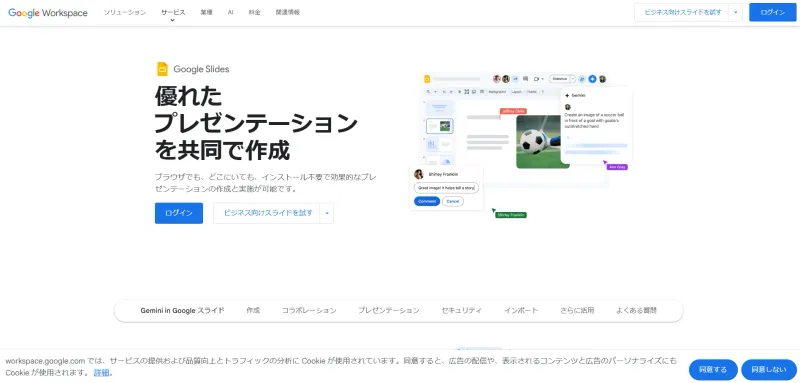Expand the サービス menu

click(173, 13)
